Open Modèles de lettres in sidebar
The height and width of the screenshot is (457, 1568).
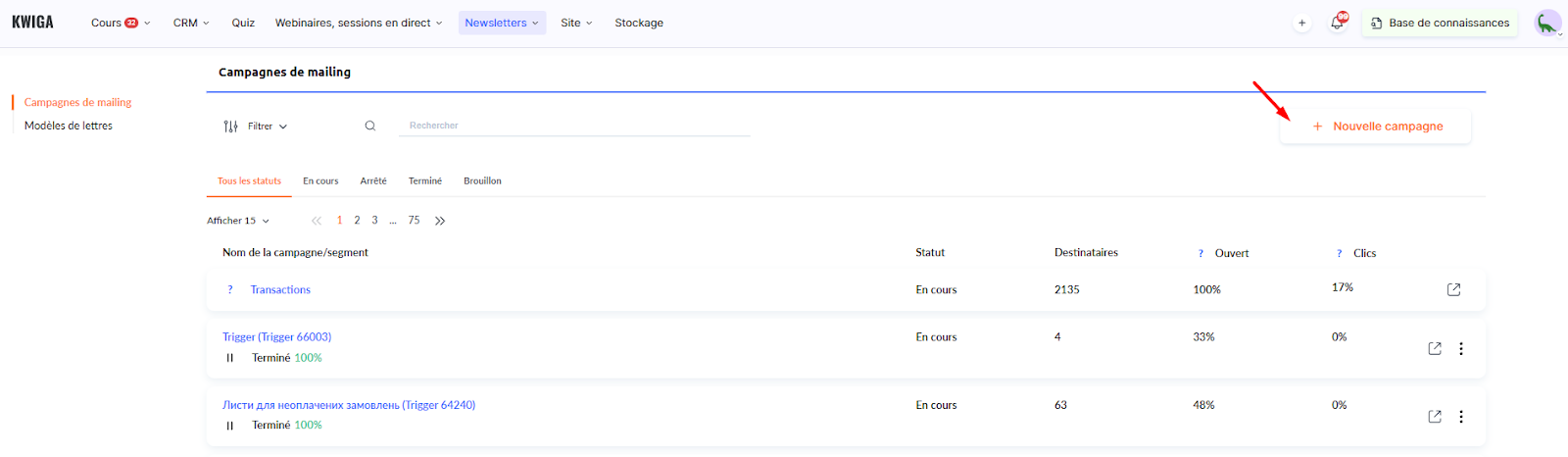pos(69,126)
